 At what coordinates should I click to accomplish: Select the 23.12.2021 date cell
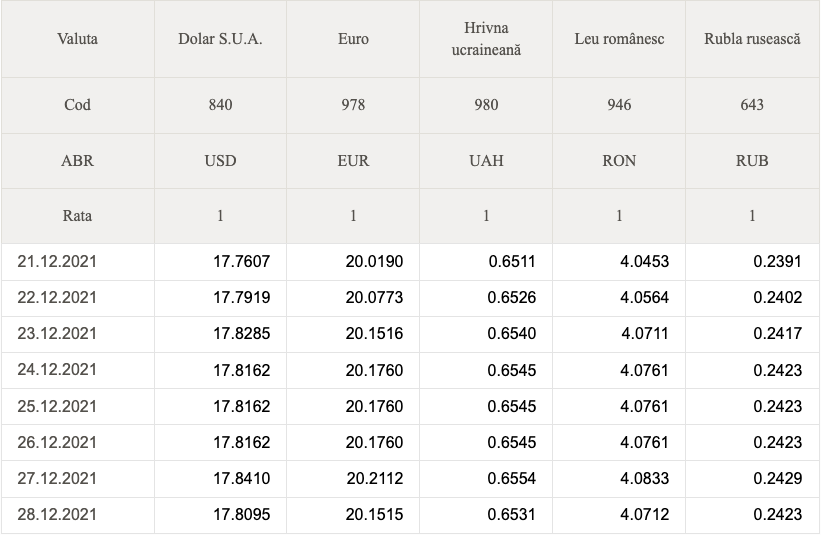coord(77,333)
